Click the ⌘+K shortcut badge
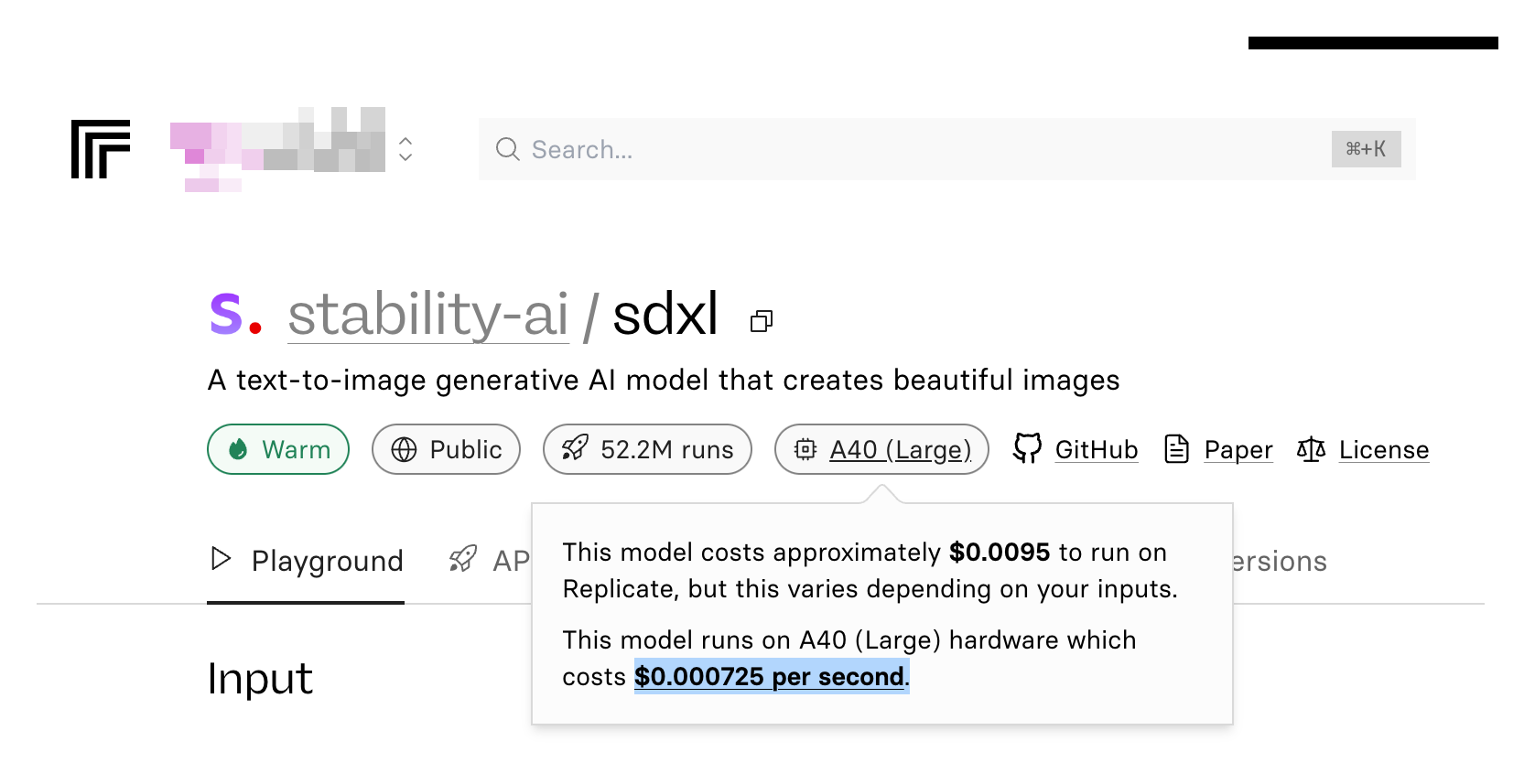The image size is (1535, 784). [x=1365, y=149]
